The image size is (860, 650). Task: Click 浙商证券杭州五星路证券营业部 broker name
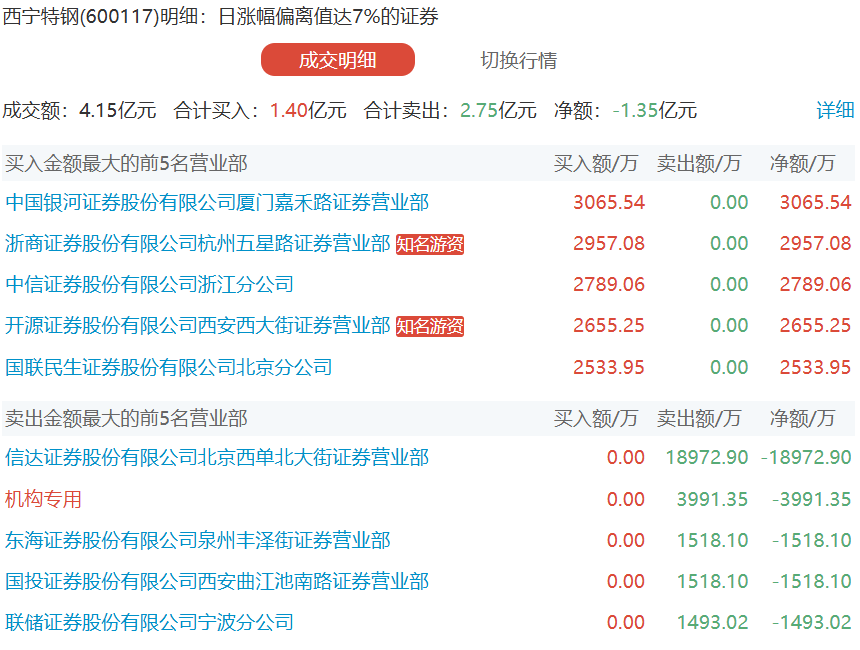(x=197, y=244)
